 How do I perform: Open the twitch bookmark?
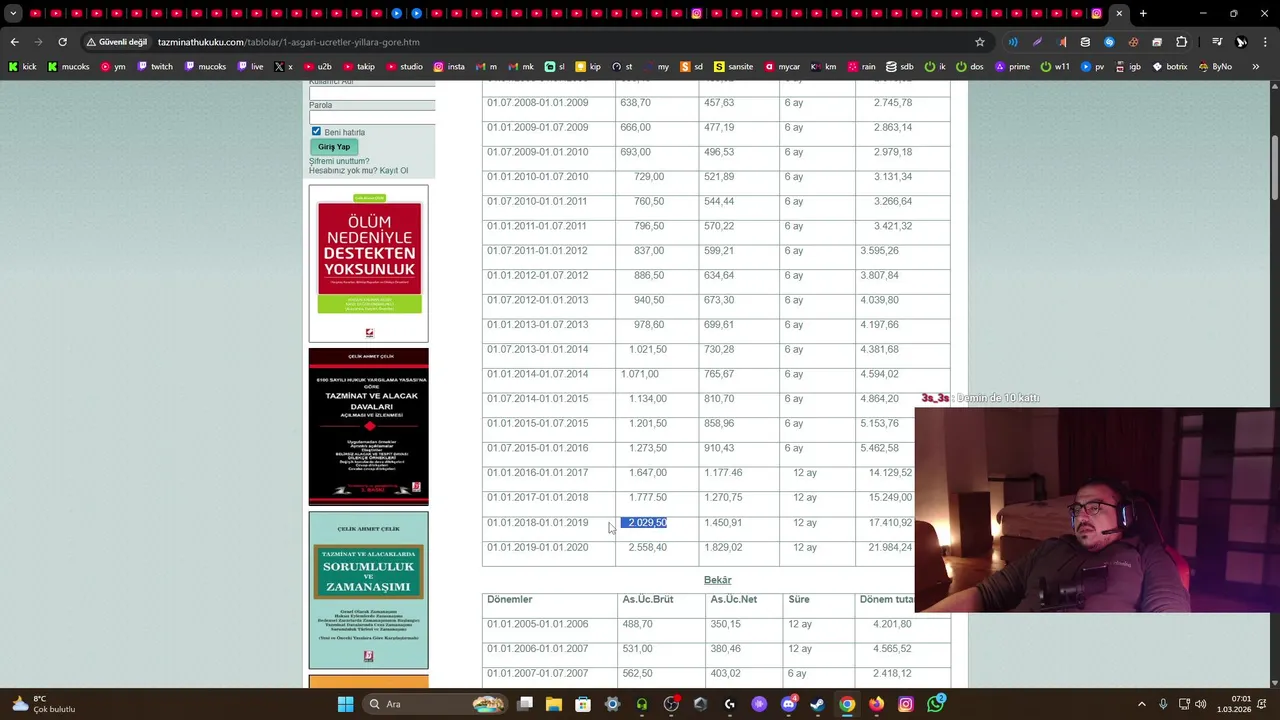click(x=155, y=67)
